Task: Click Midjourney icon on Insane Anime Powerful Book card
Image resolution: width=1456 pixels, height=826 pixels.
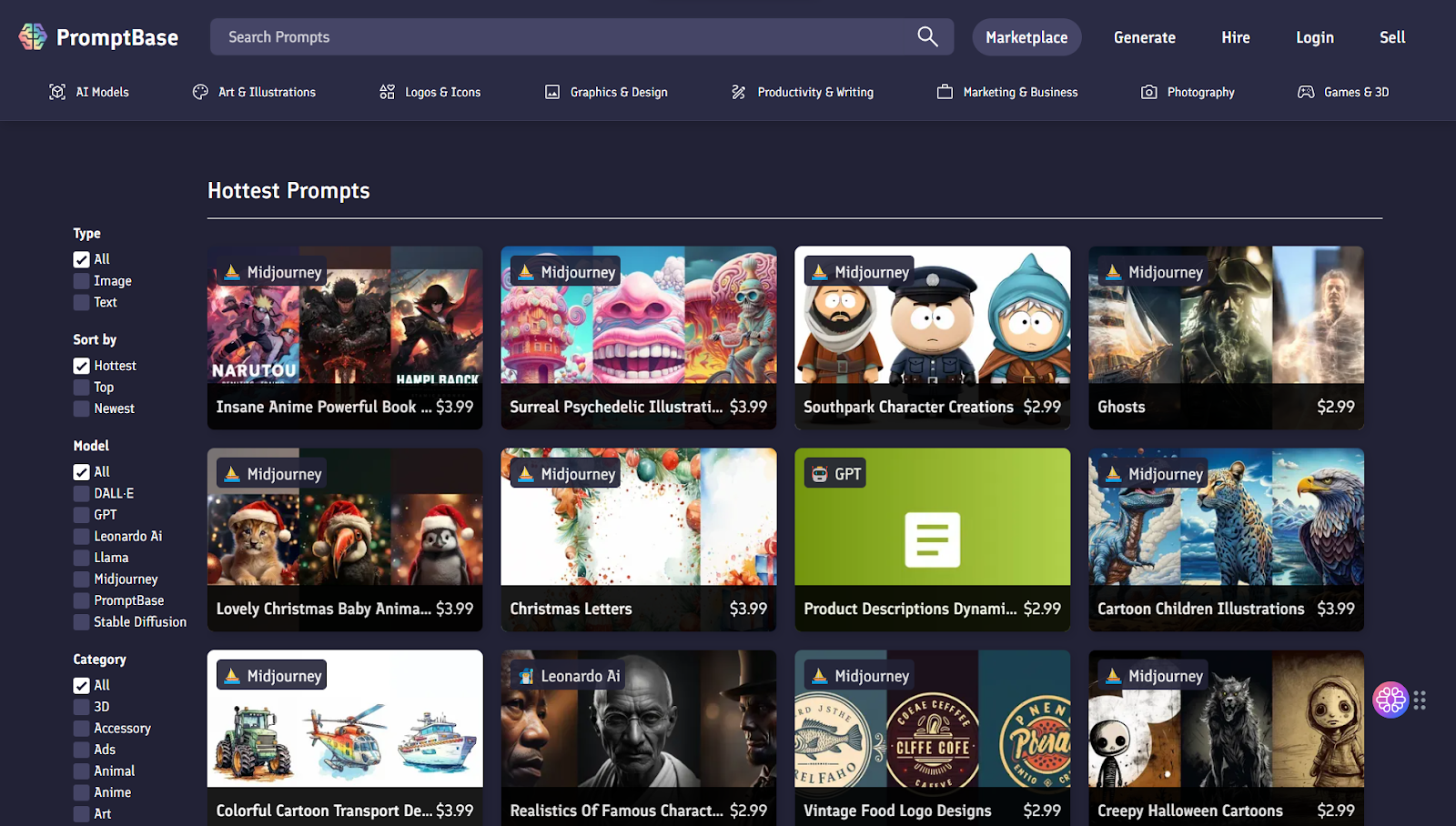Action: pos(232,272)
